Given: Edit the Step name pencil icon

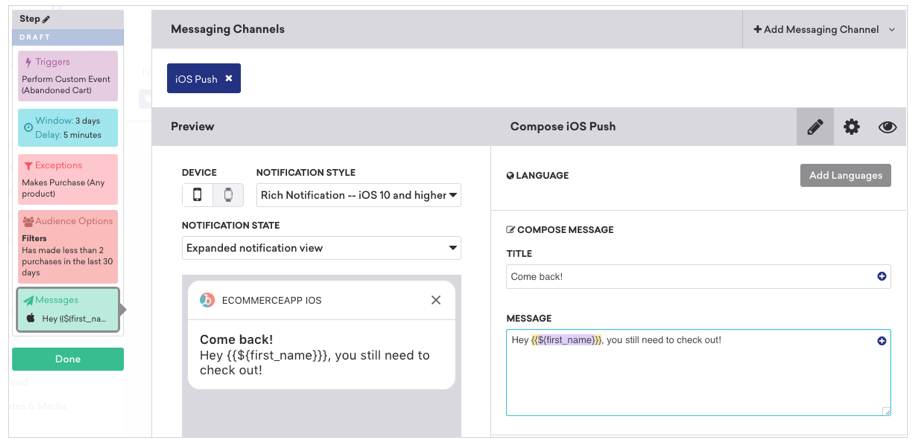Looking at the screenshot, I should (x=47, y=19).
